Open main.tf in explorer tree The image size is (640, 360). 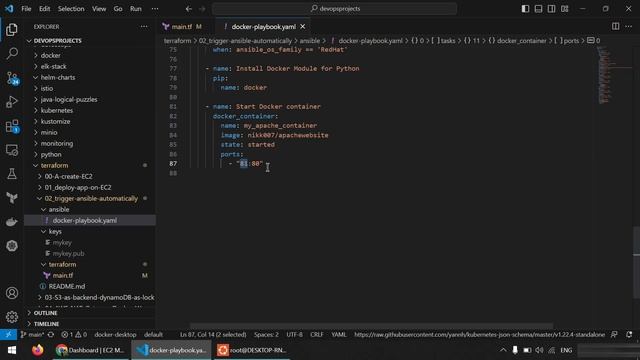[63, 276]
